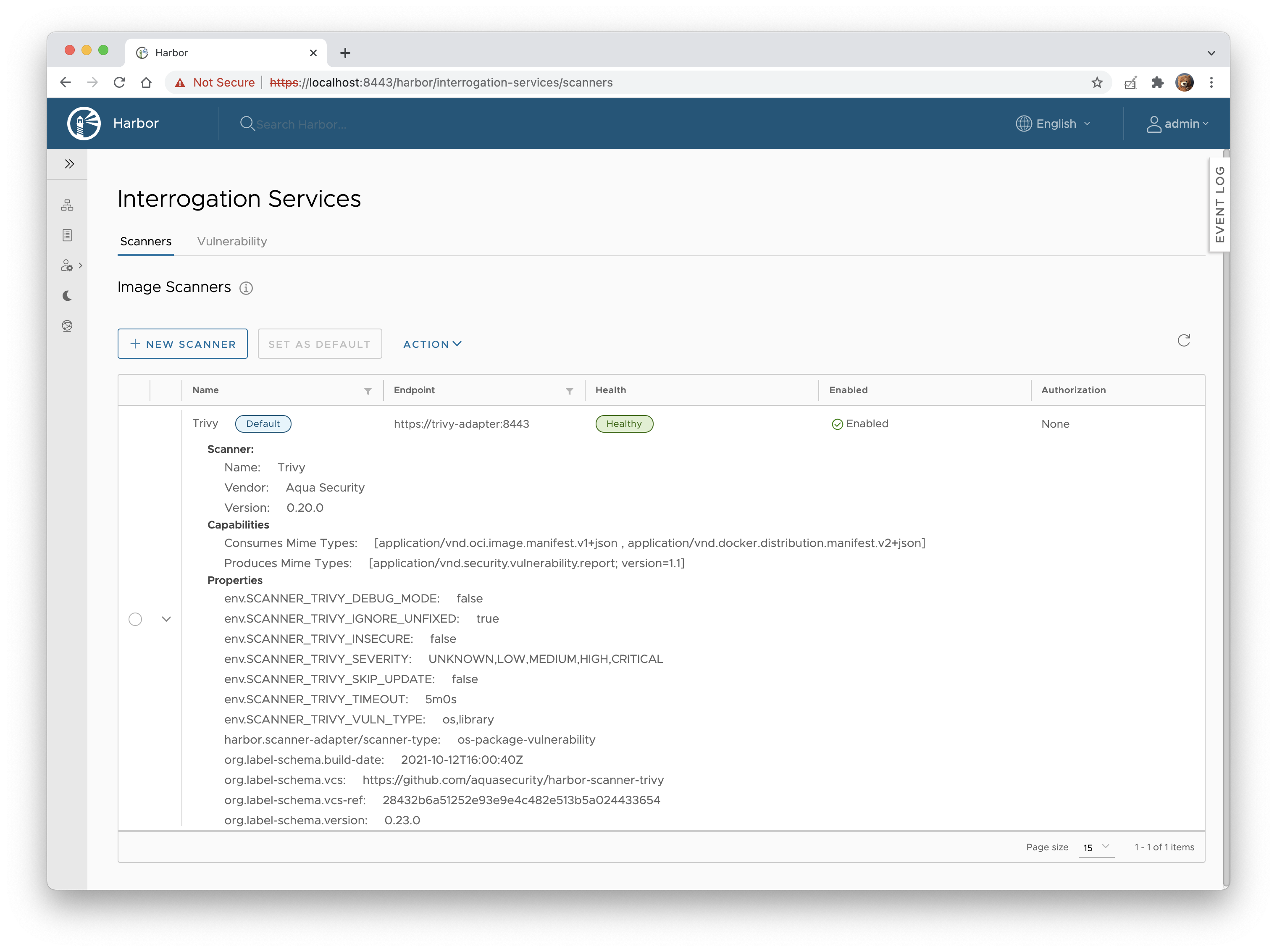The image size is (1277, 952).
Task: Open the ACTION dropdown menu
Action: pyautogui.click(x=432, y=344)
